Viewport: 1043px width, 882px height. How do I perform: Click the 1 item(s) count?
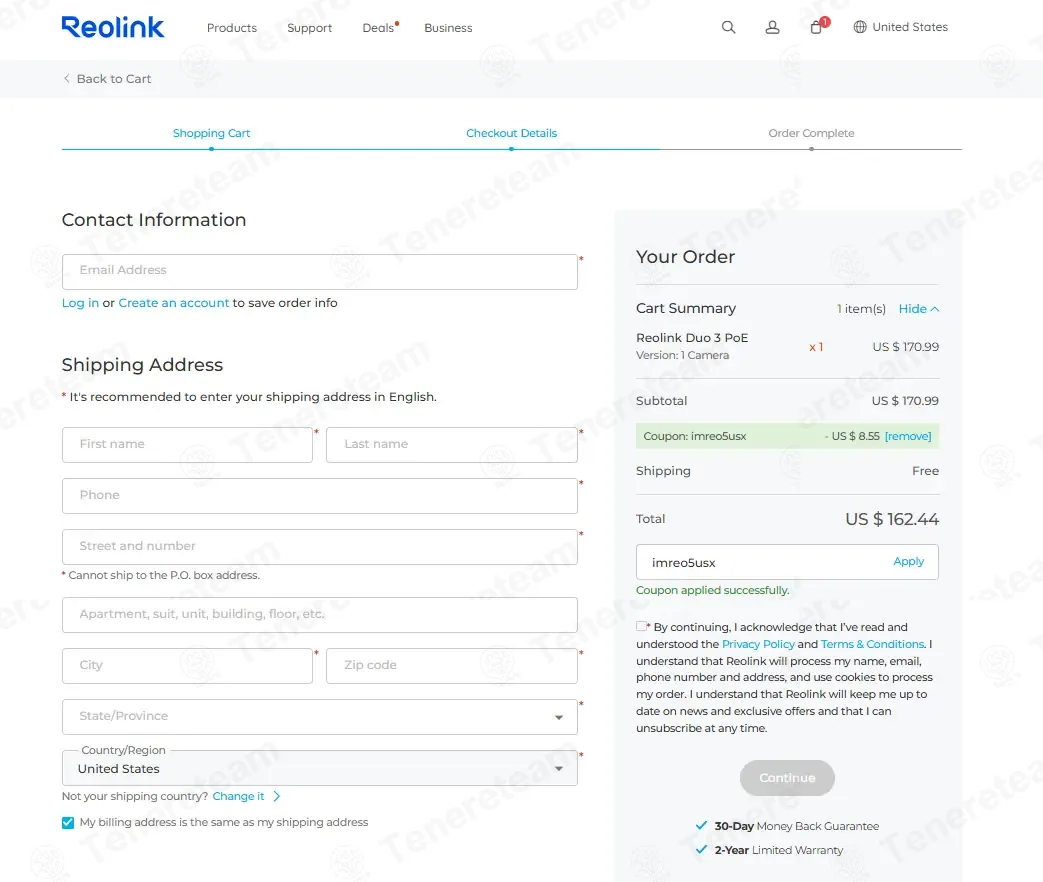(x=861, y=309)
